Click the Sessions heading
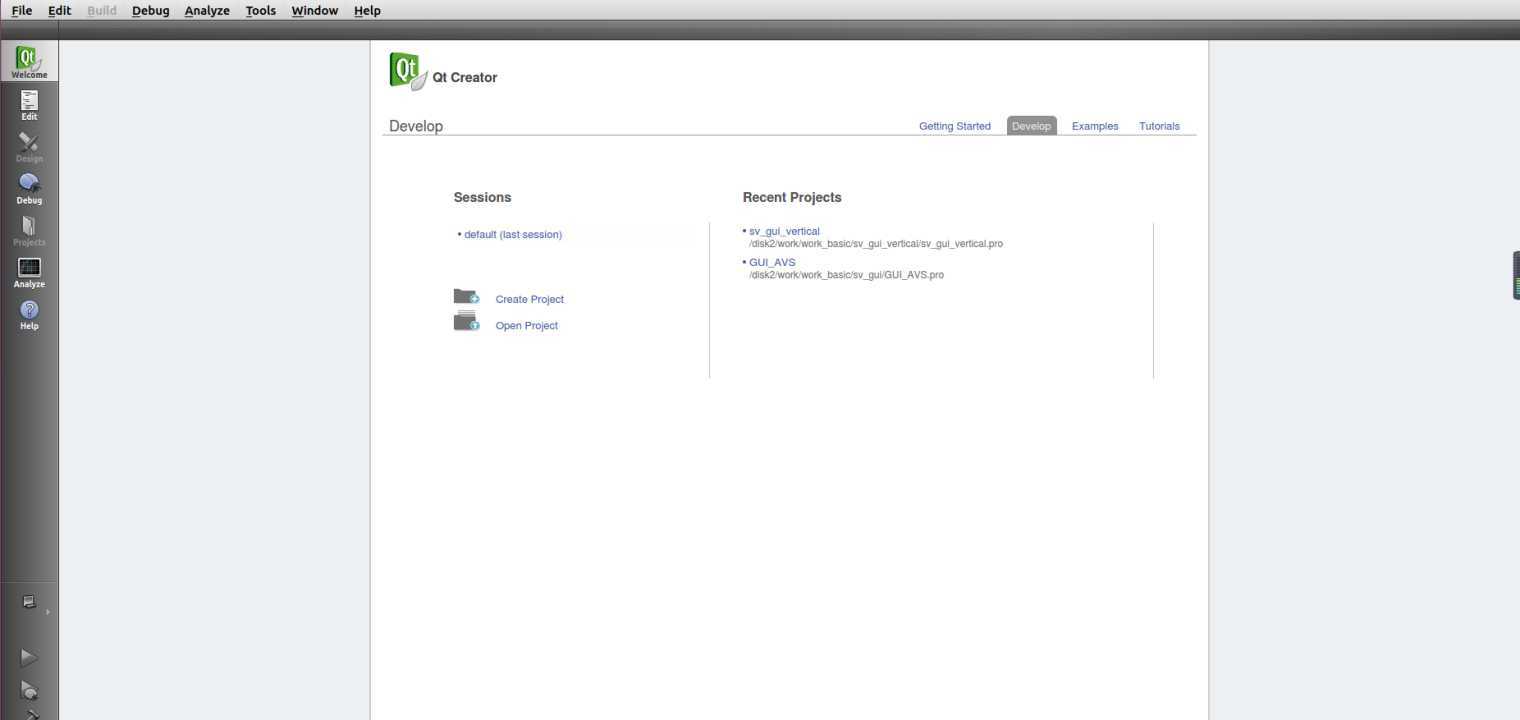Viewport: 1520px width, 720px height. click(x=482, y=197)
